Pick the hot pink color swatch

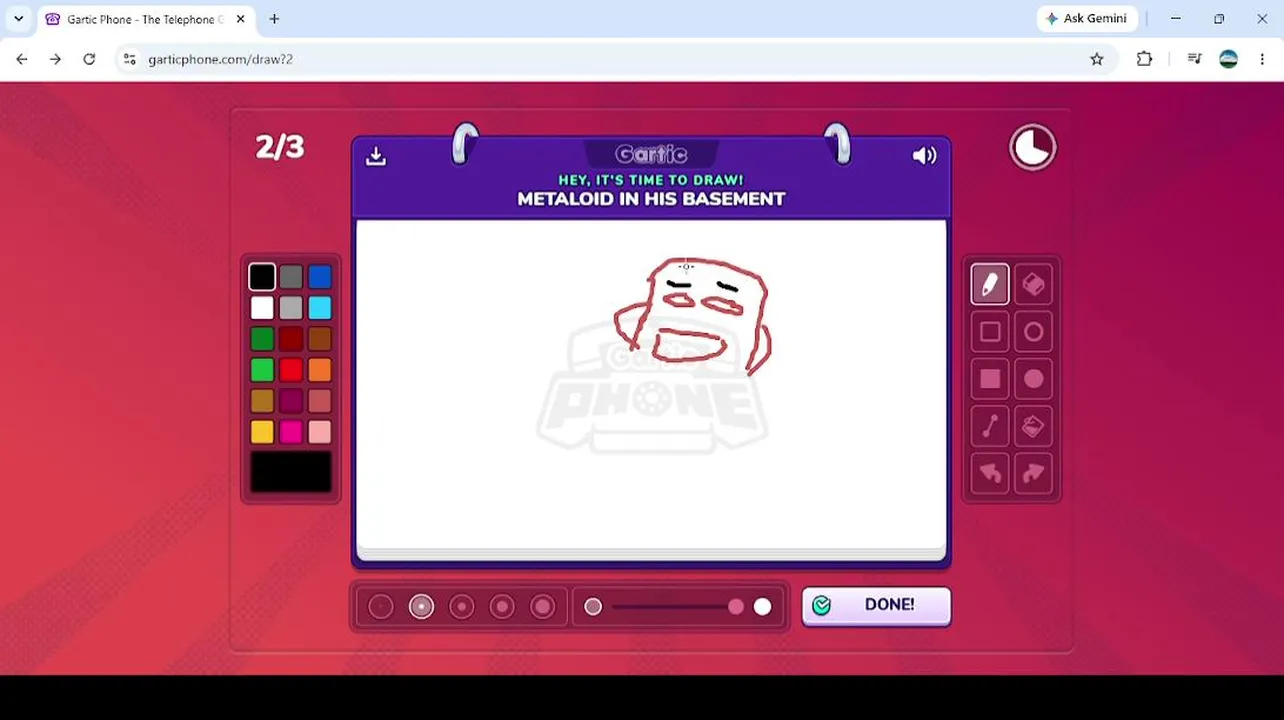pyautogui.click(x=291, y=432)
